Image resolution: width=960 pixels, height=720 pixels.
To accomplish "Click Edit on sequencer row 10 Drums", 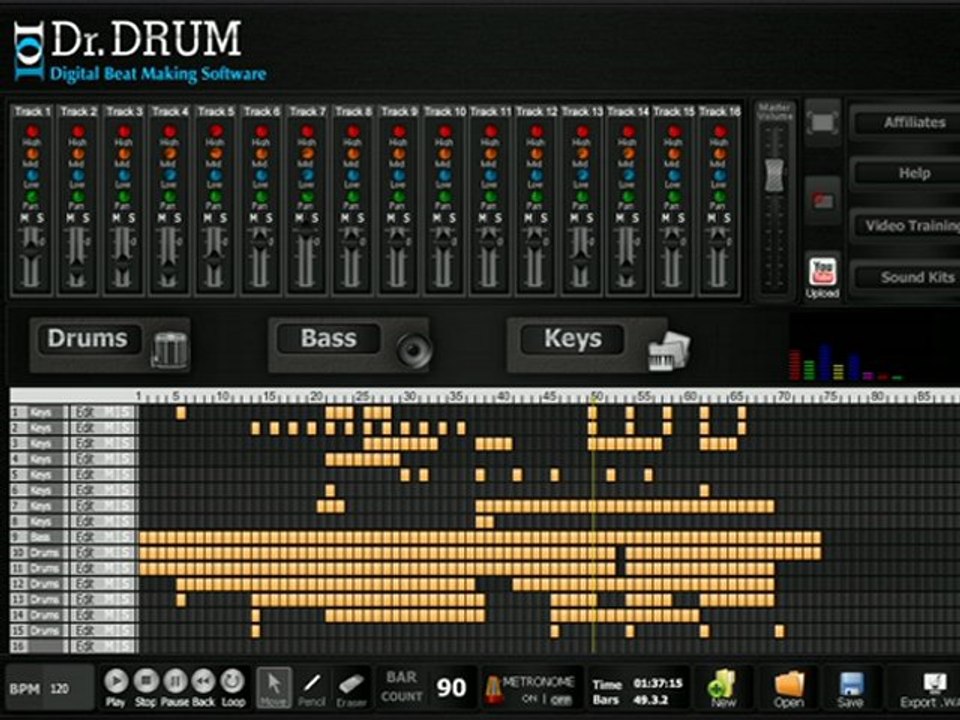I will point(84,553).
